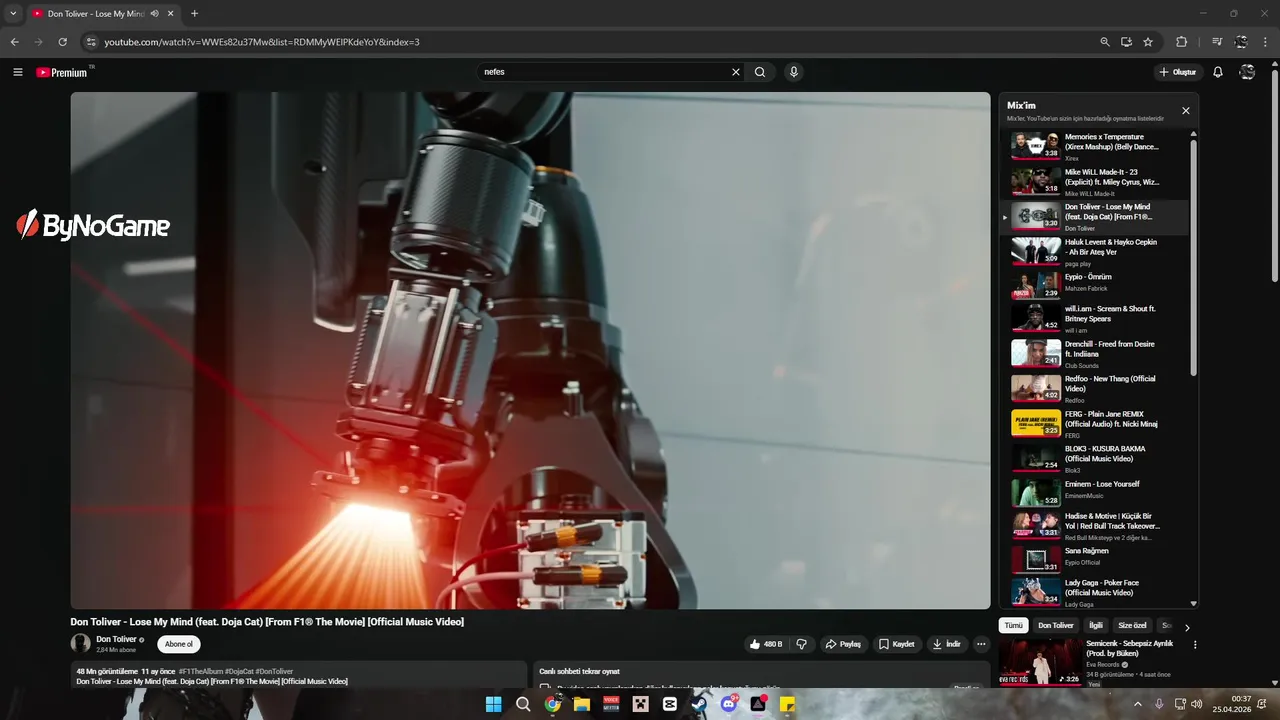Open CapCut from the taskbar
This screenshot has height=720, width=1280.
670,704
